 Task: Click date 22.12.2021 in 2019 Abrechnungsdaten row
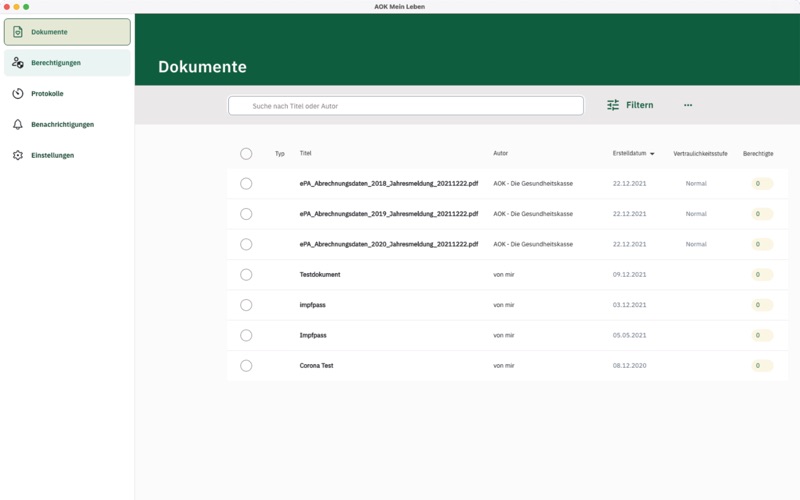point(629,214)
